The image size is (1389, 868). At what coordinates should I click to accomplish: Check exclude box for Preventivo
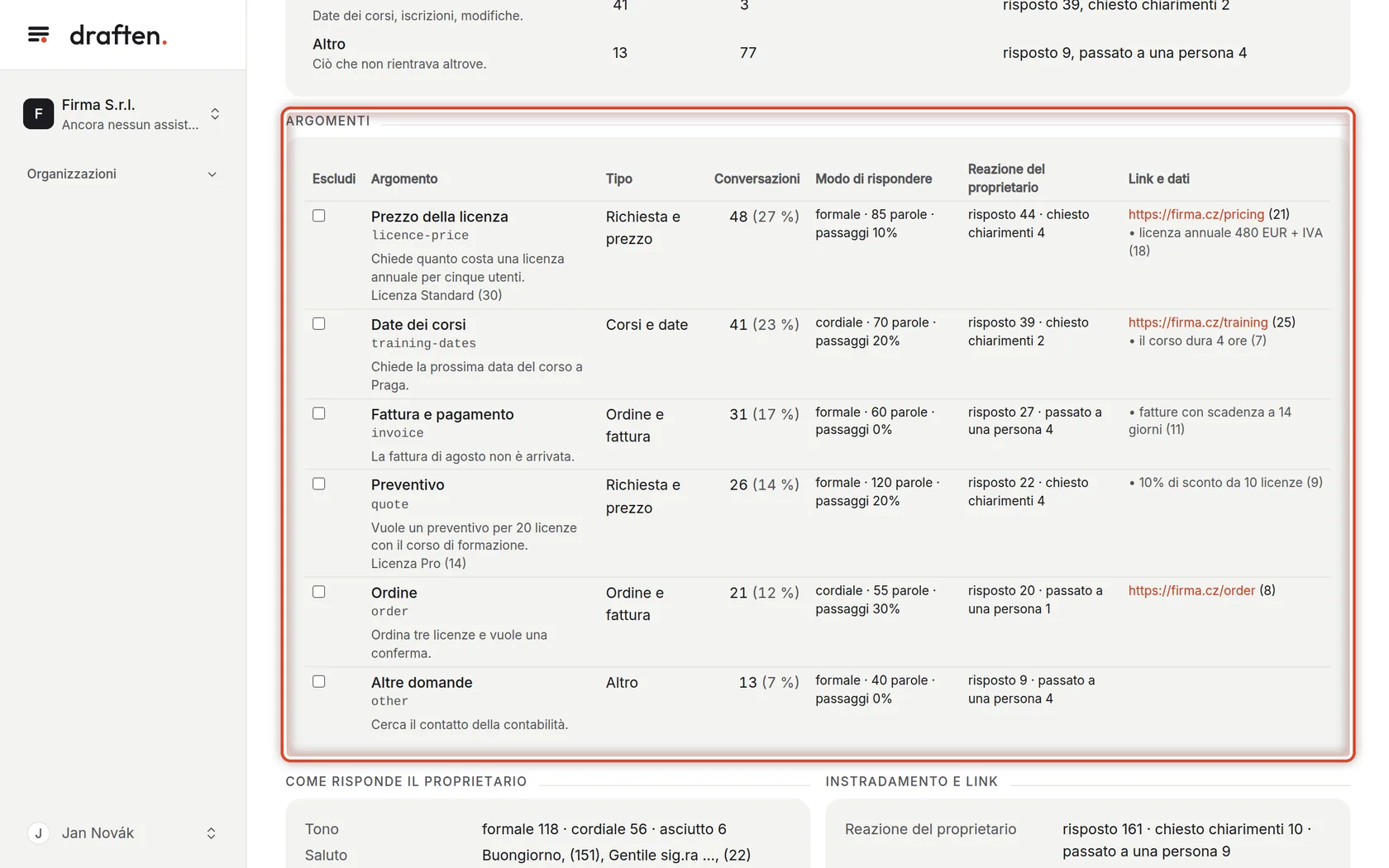point(318,484)
